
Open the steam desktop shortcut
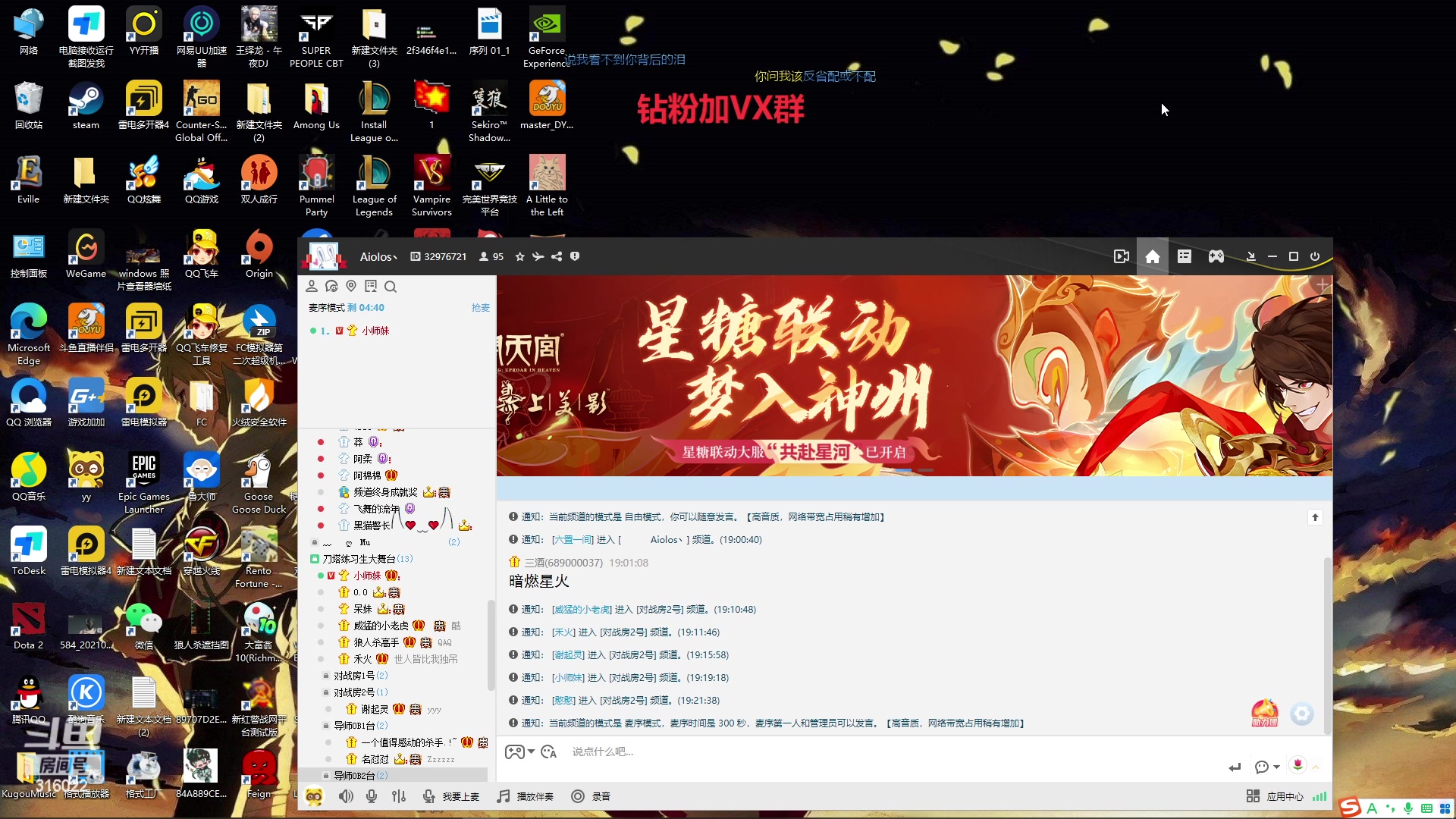86,106
